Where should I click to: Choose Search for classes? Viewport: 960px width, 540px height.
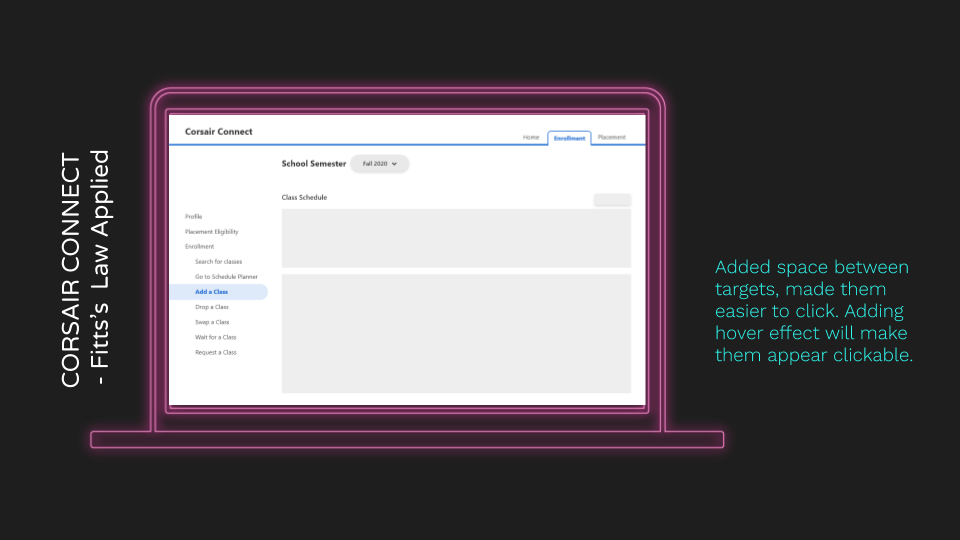pyautogui.click(x=219, y=261)
